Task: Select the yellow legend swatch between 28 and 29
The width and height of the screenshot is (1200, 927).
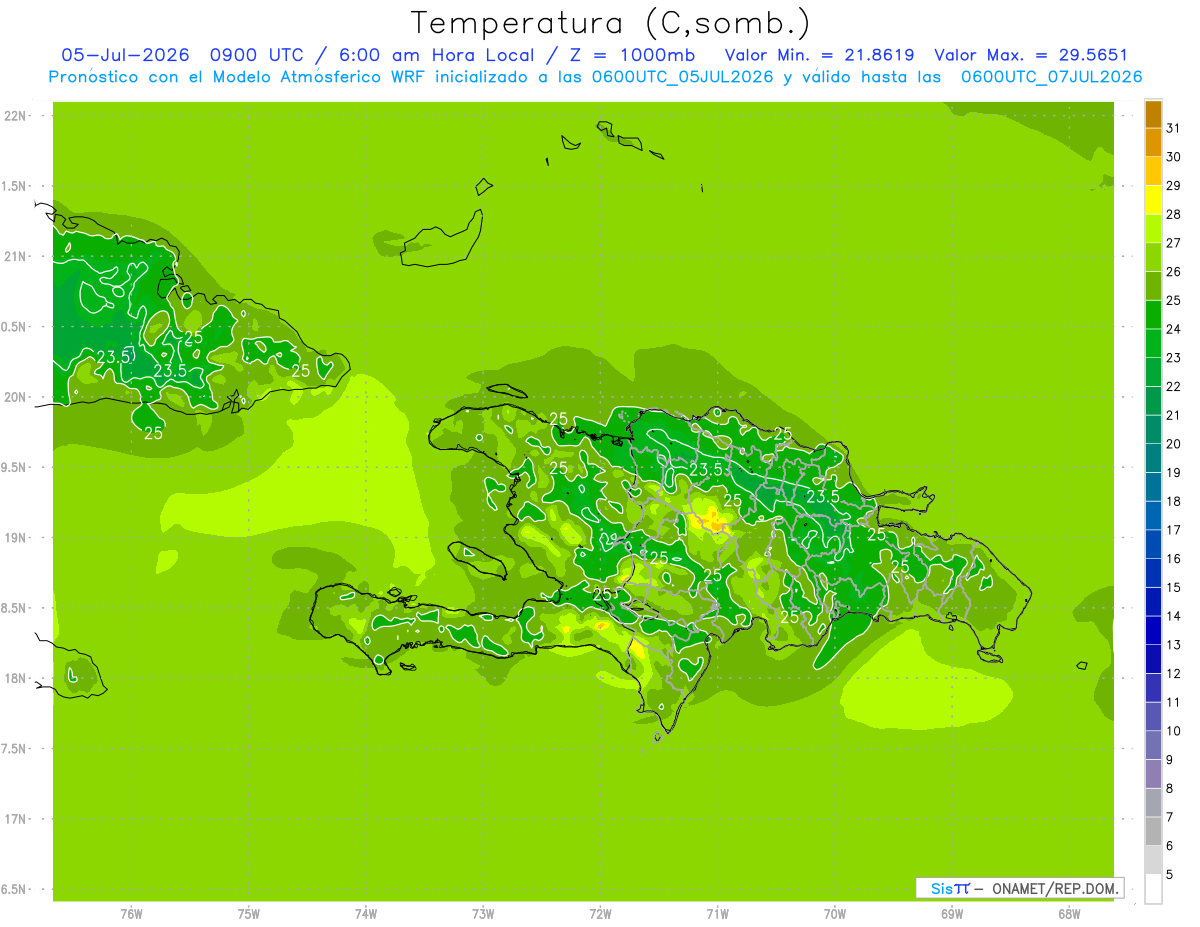Action: pos(1153,200)
